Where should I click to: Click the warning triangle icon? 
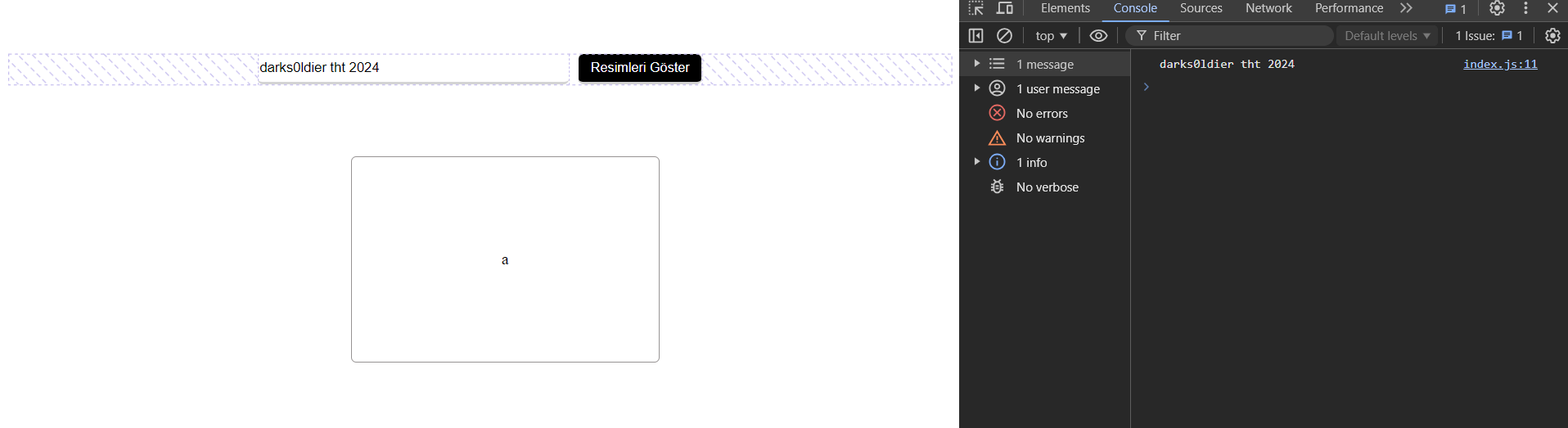click(997, 137)
